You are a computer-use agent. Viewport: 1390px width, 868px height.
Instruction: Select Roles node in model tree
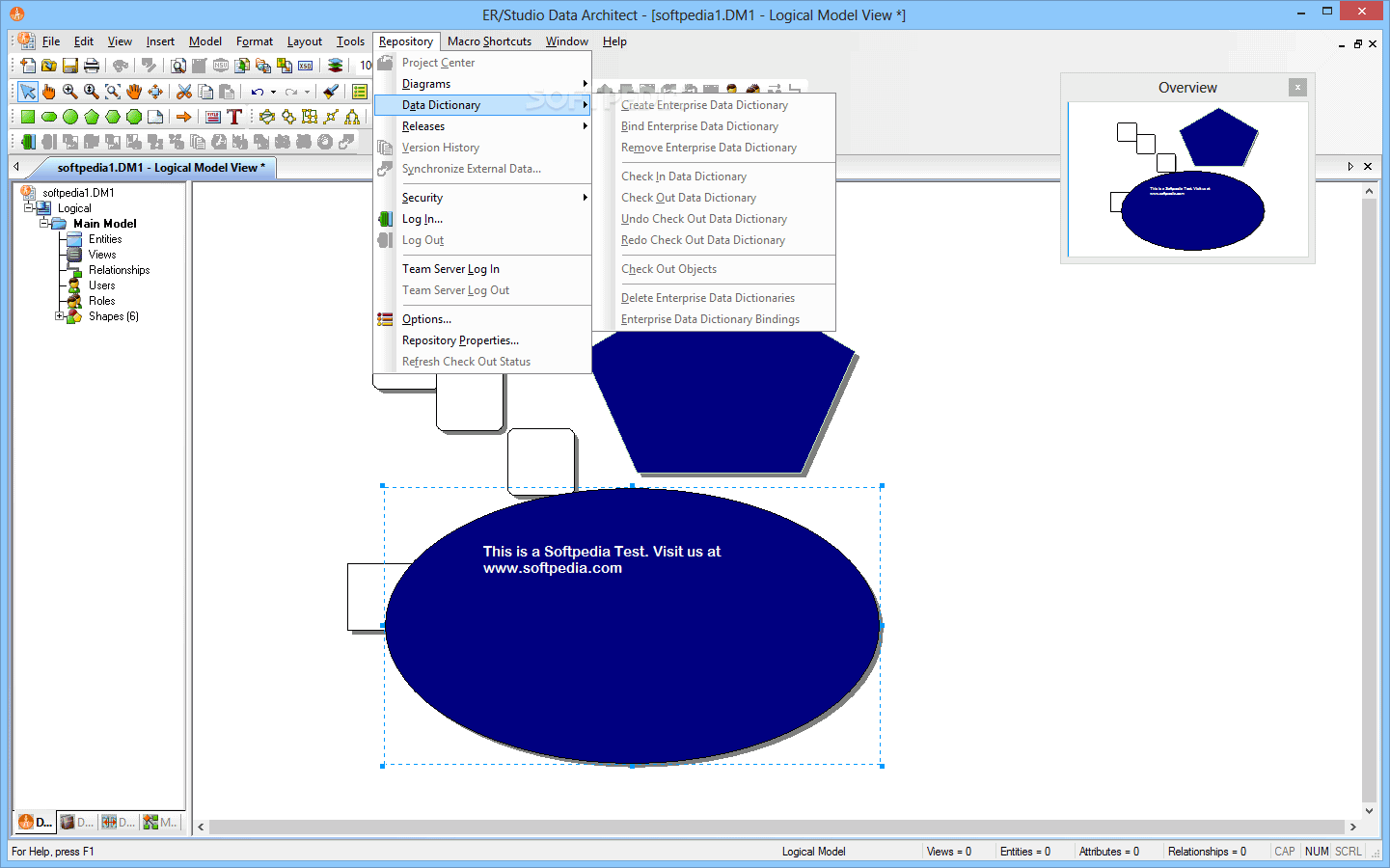click(102, 300)
